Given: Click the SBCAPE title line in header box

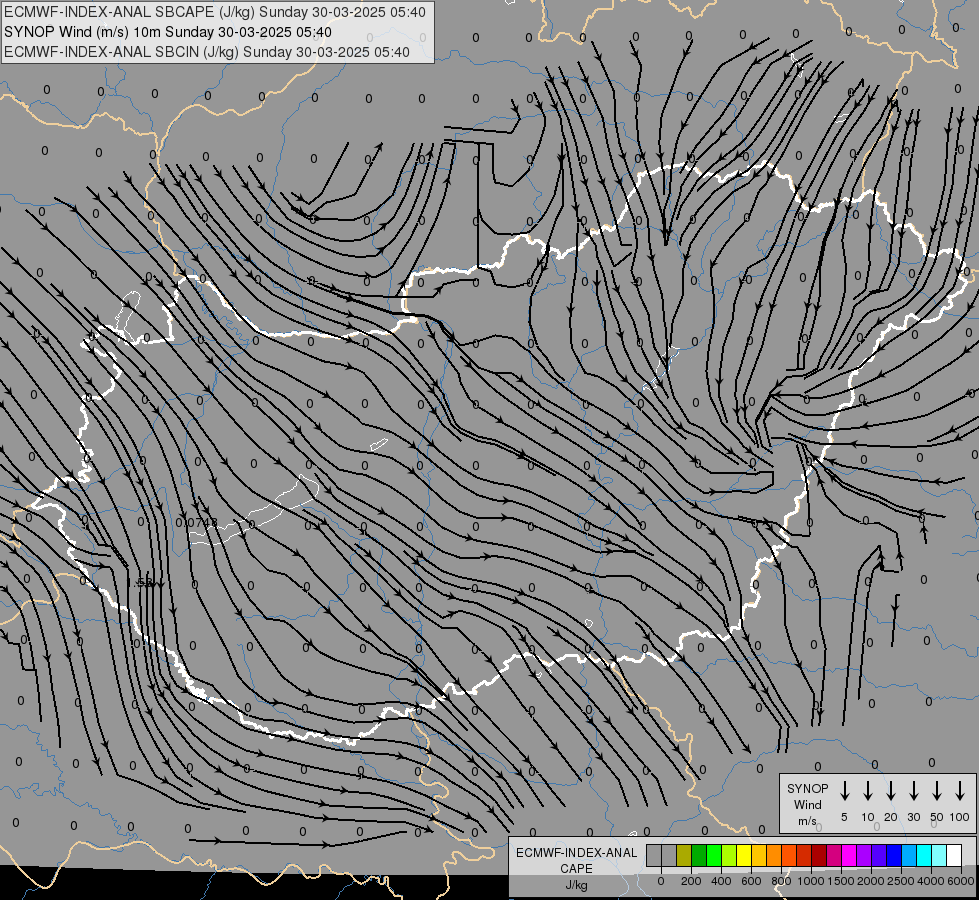Looking at the screenshot, I should coord(215,12).
